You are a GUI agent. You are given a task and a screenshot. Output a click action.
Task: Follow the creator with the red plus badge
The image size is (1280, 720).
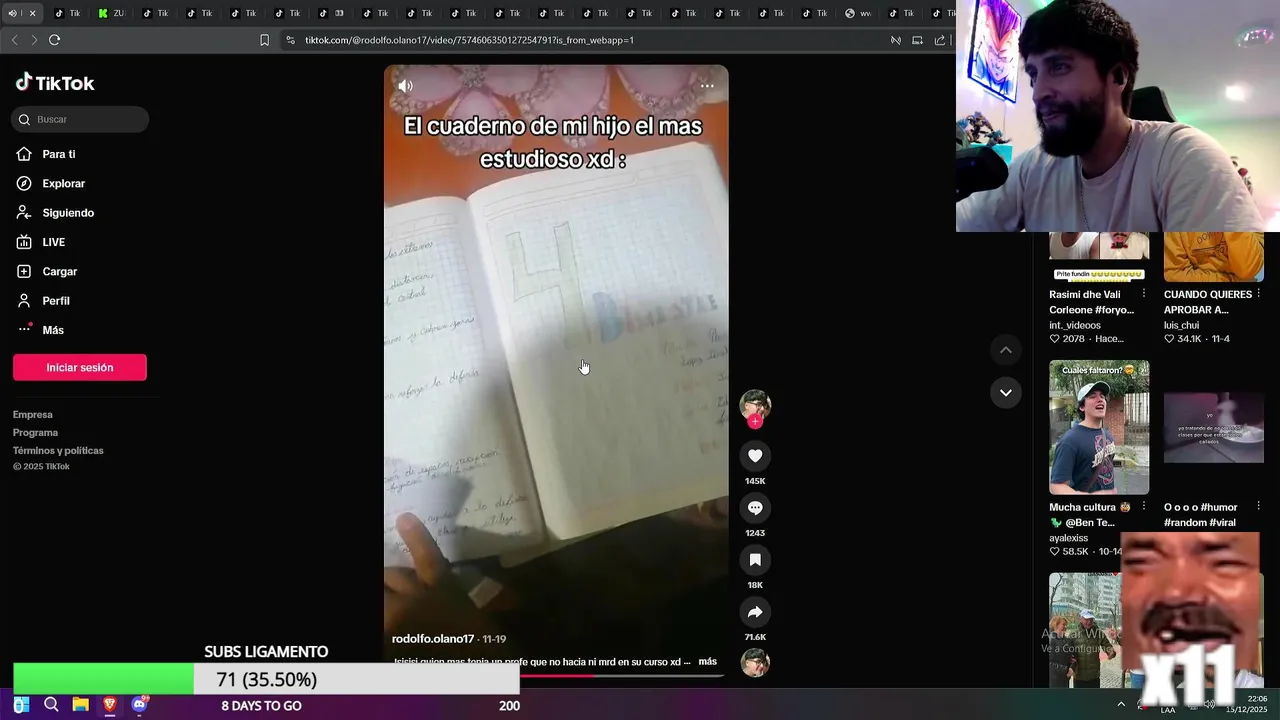755,422
